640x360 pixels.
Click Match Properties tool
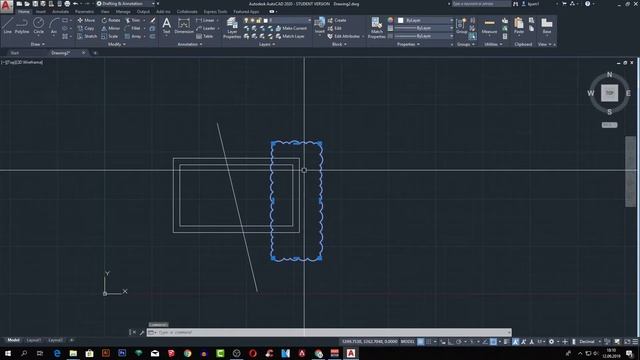click(376, 28)
